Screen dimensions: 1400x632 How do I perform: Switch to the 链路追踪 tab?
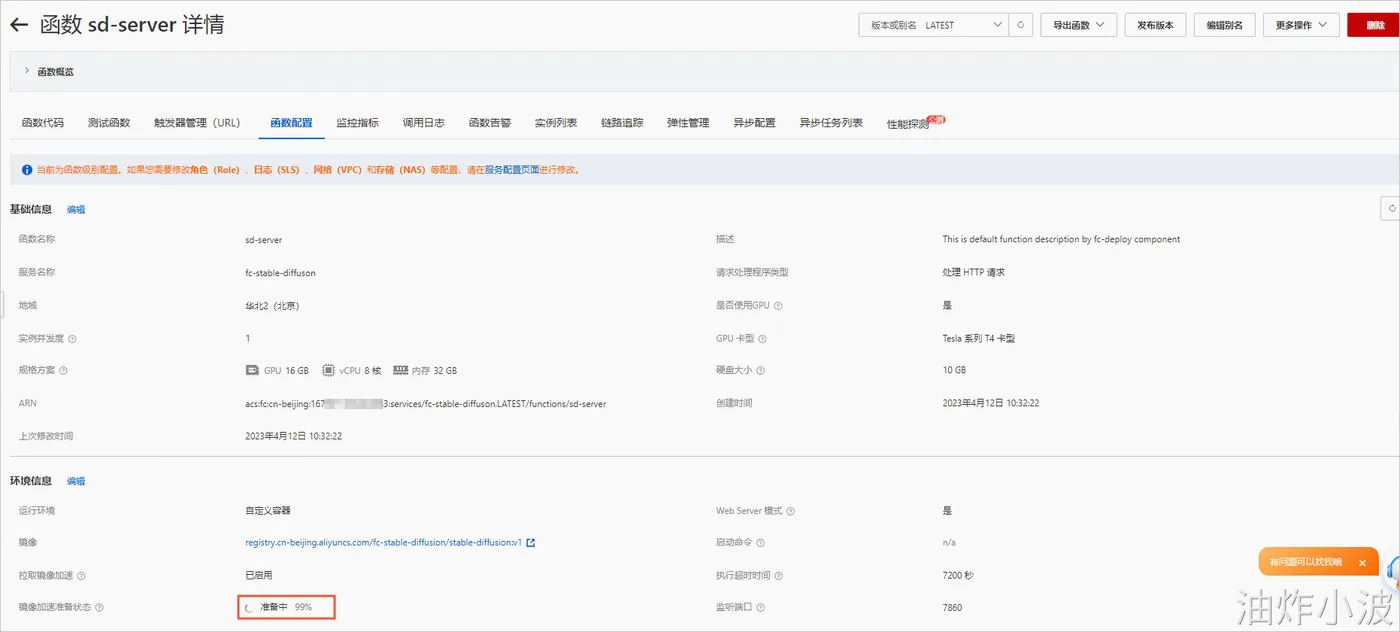tap(622, 123)
